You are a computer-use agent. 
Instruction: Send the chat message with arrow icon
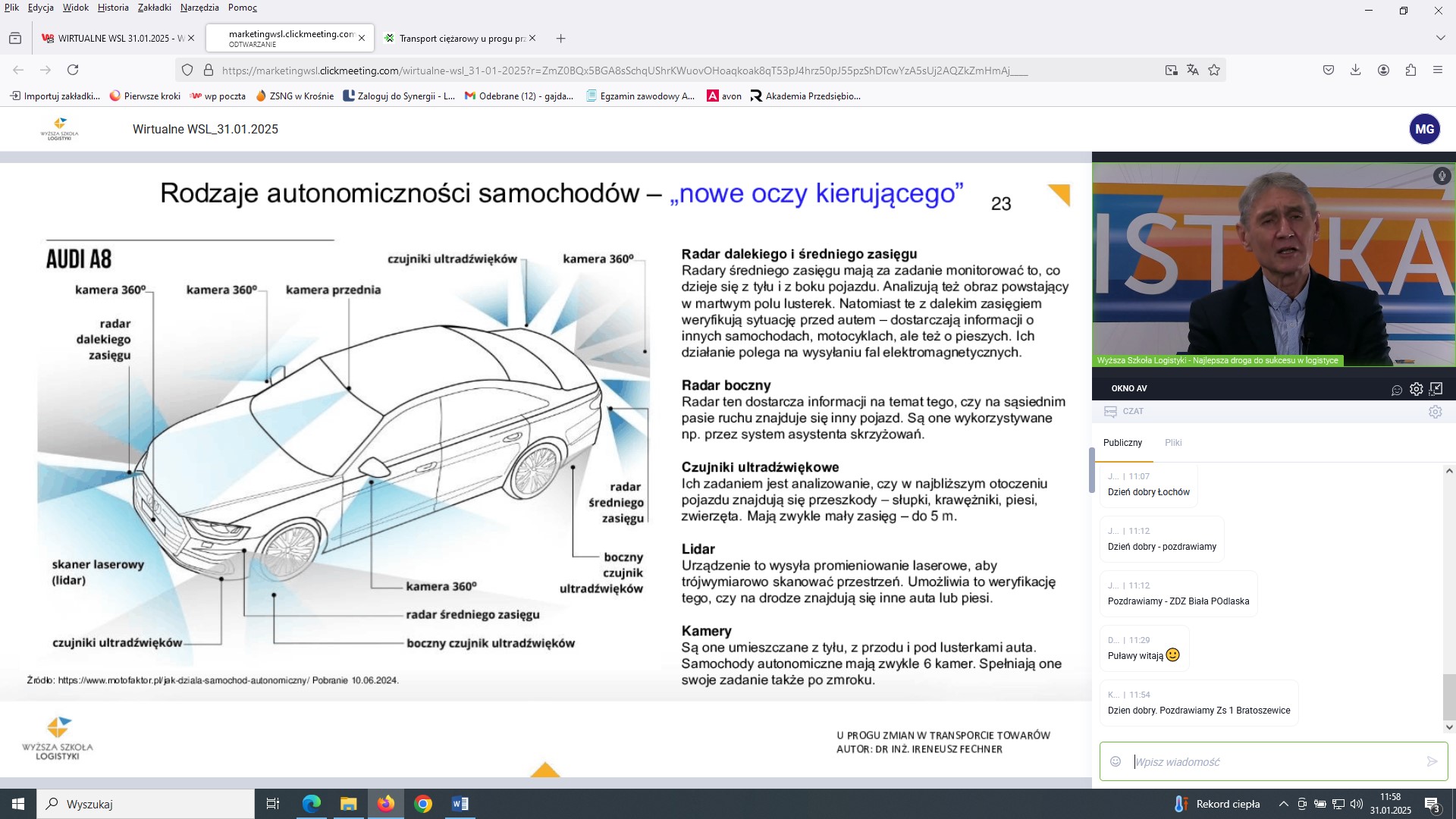click(x=1432, y=761)
